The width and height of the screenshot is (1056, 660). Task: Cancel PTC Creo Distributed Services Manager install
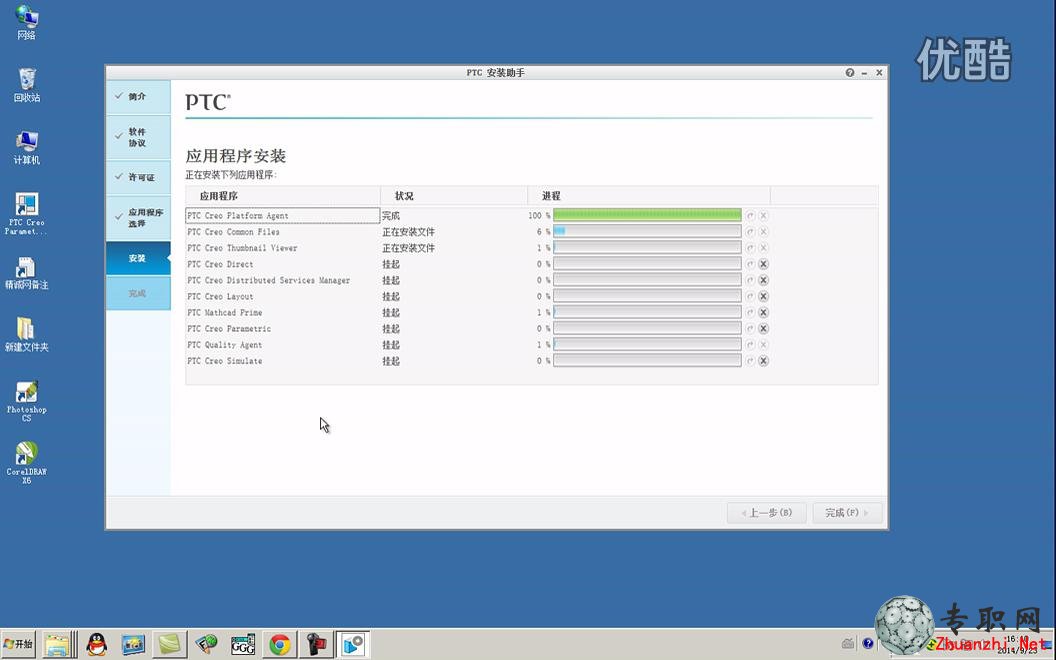pos(763,280)
